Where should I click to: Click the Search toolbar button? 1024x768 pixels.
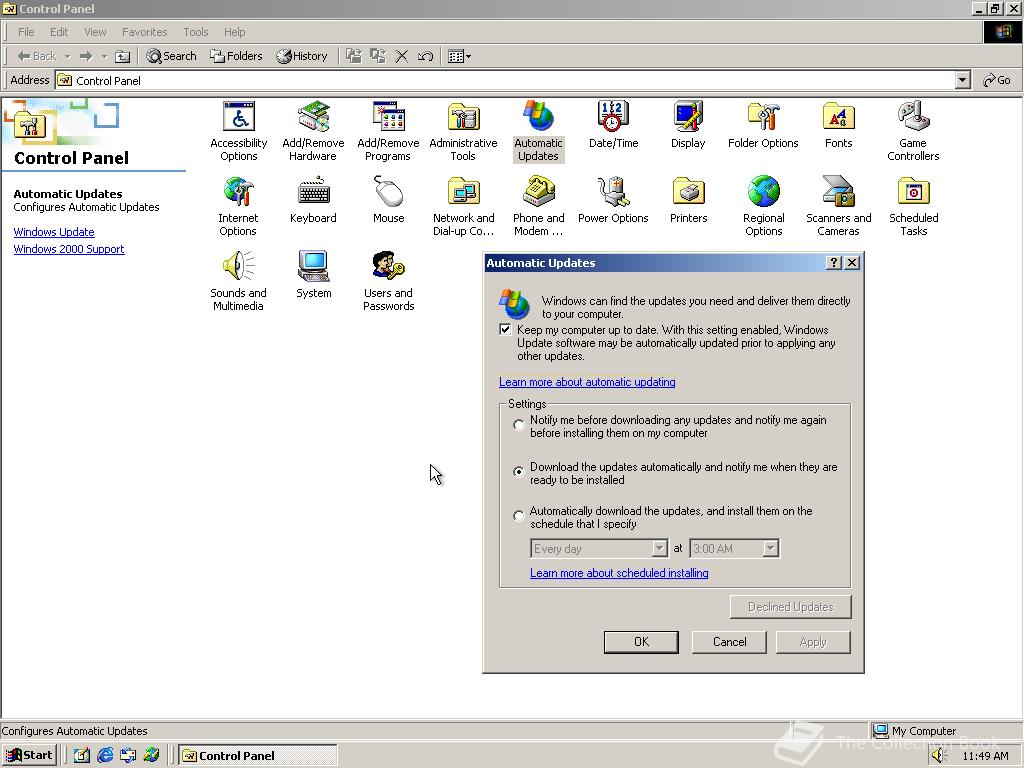pos(171,56)
